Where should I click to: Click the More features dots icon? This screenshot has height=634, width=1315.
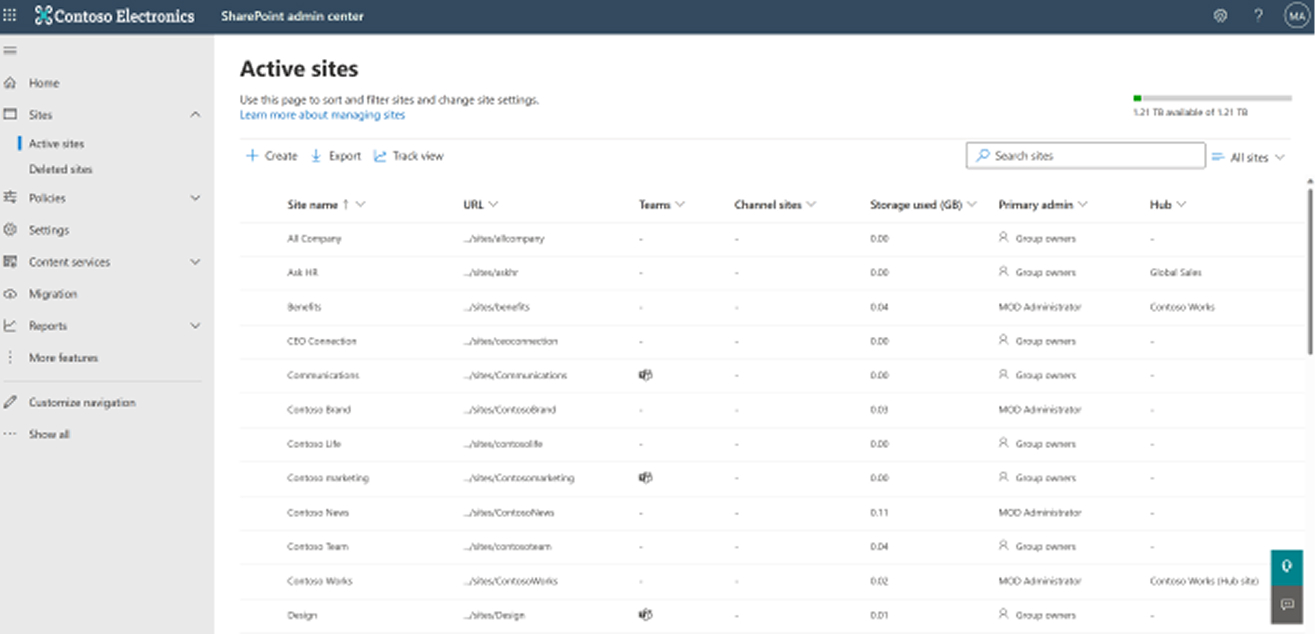(x=10, y=357)
